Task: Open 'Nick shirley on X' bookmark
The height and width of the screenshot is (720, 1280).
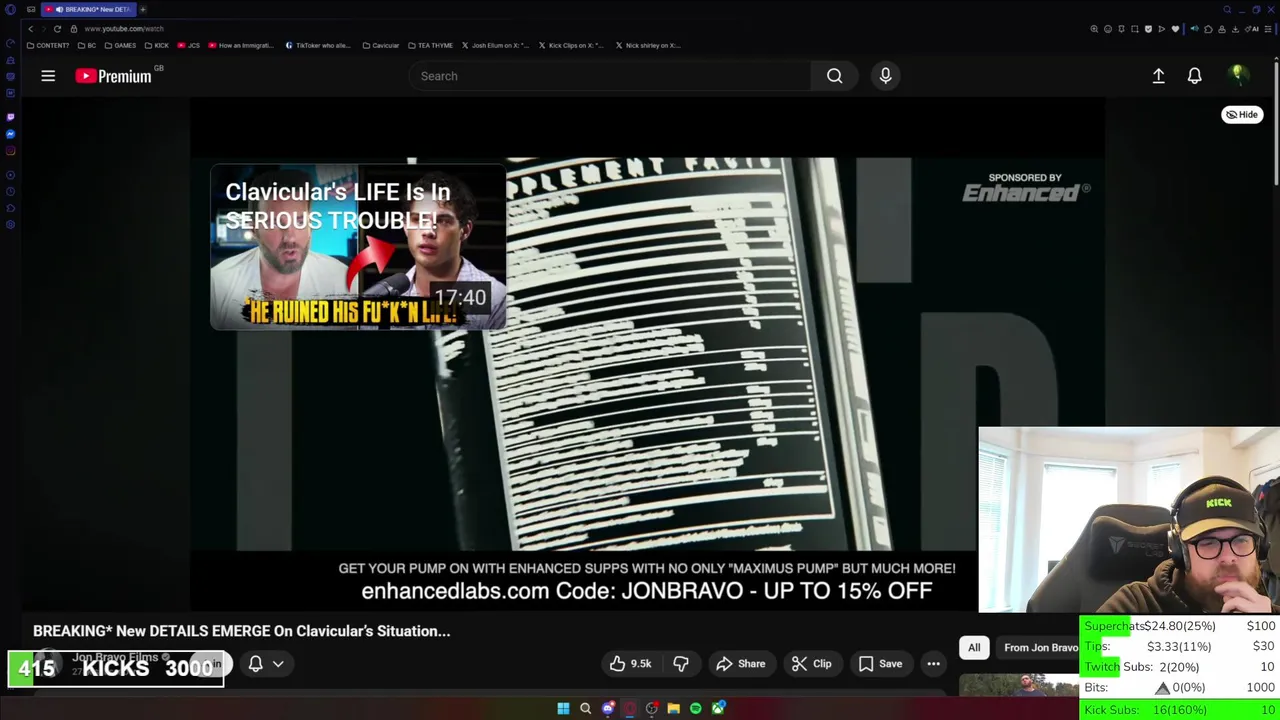Action: point(648,45)
